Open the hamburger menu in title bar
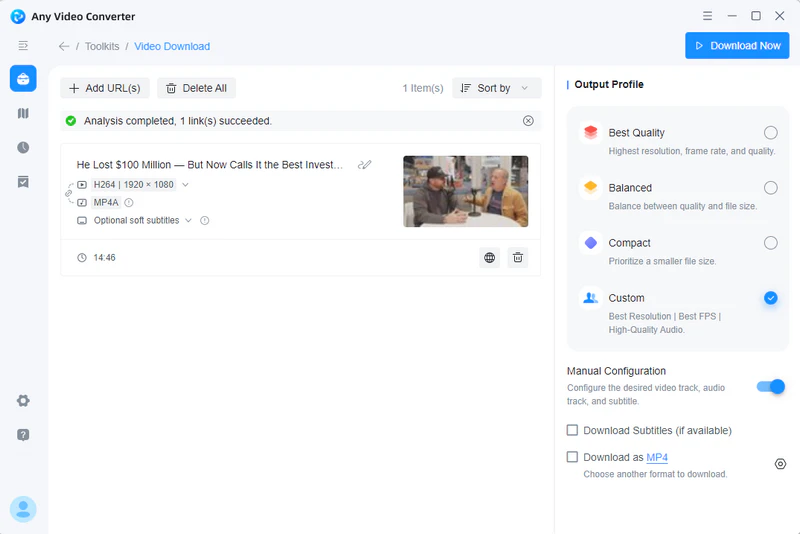 point(708,16)
